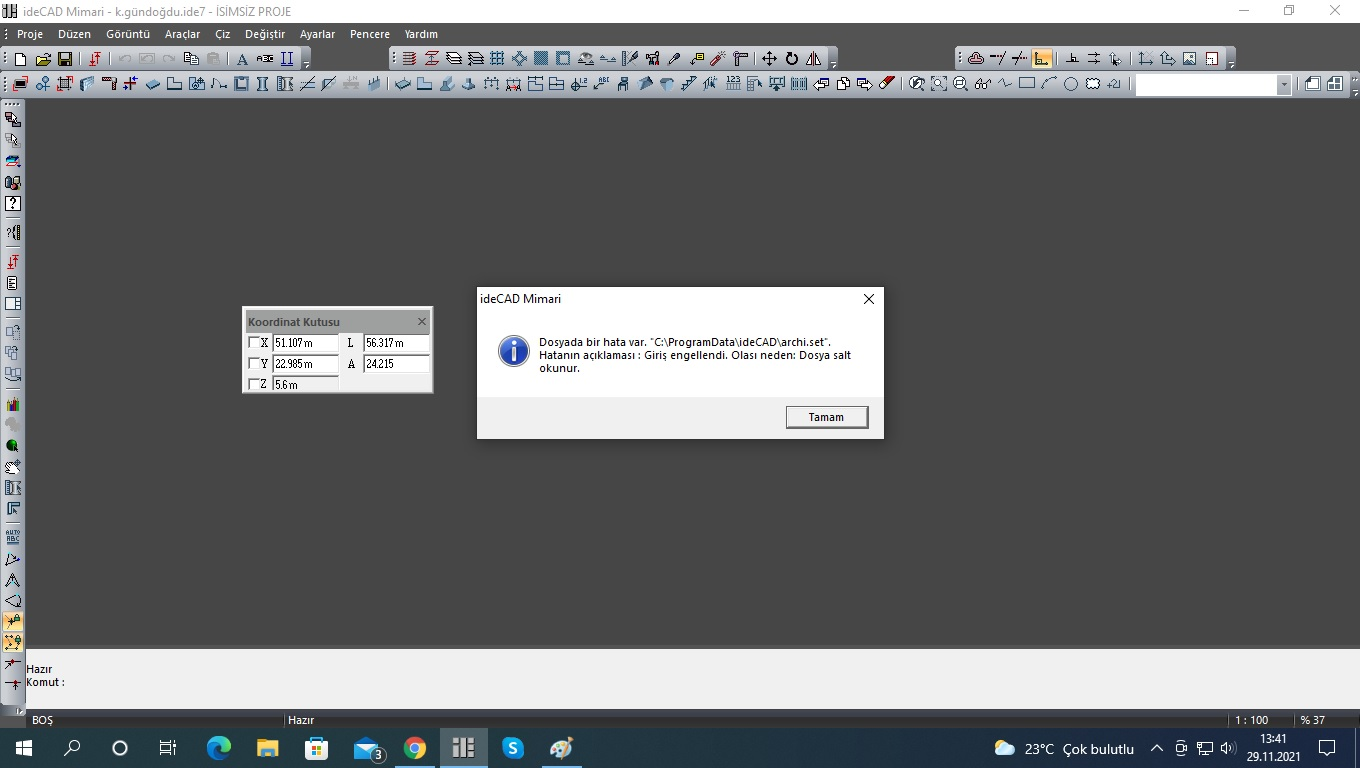Screen dimensions: 1360x768
Task: Open Mail app from taskbar
Action: pos(367,748)
